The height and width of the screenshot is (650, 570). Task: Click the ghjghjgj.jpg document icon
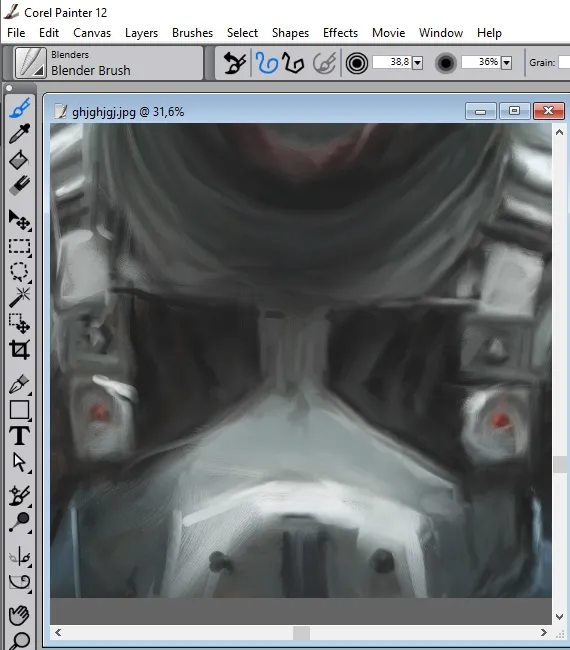click(x=61, y=111)
